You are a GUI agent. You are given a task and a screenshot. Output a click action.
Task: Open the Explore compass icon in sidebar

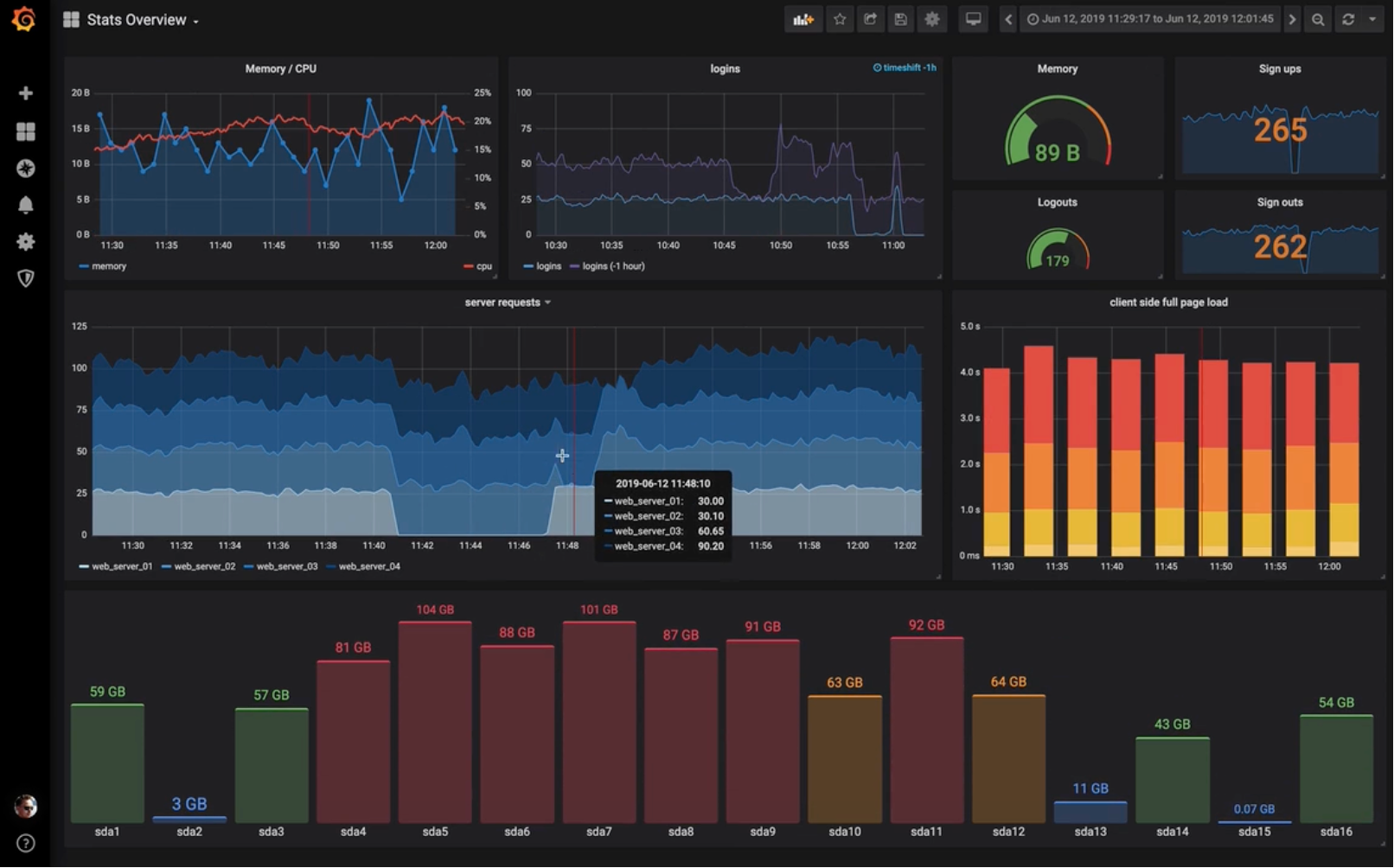coord(26,169)
